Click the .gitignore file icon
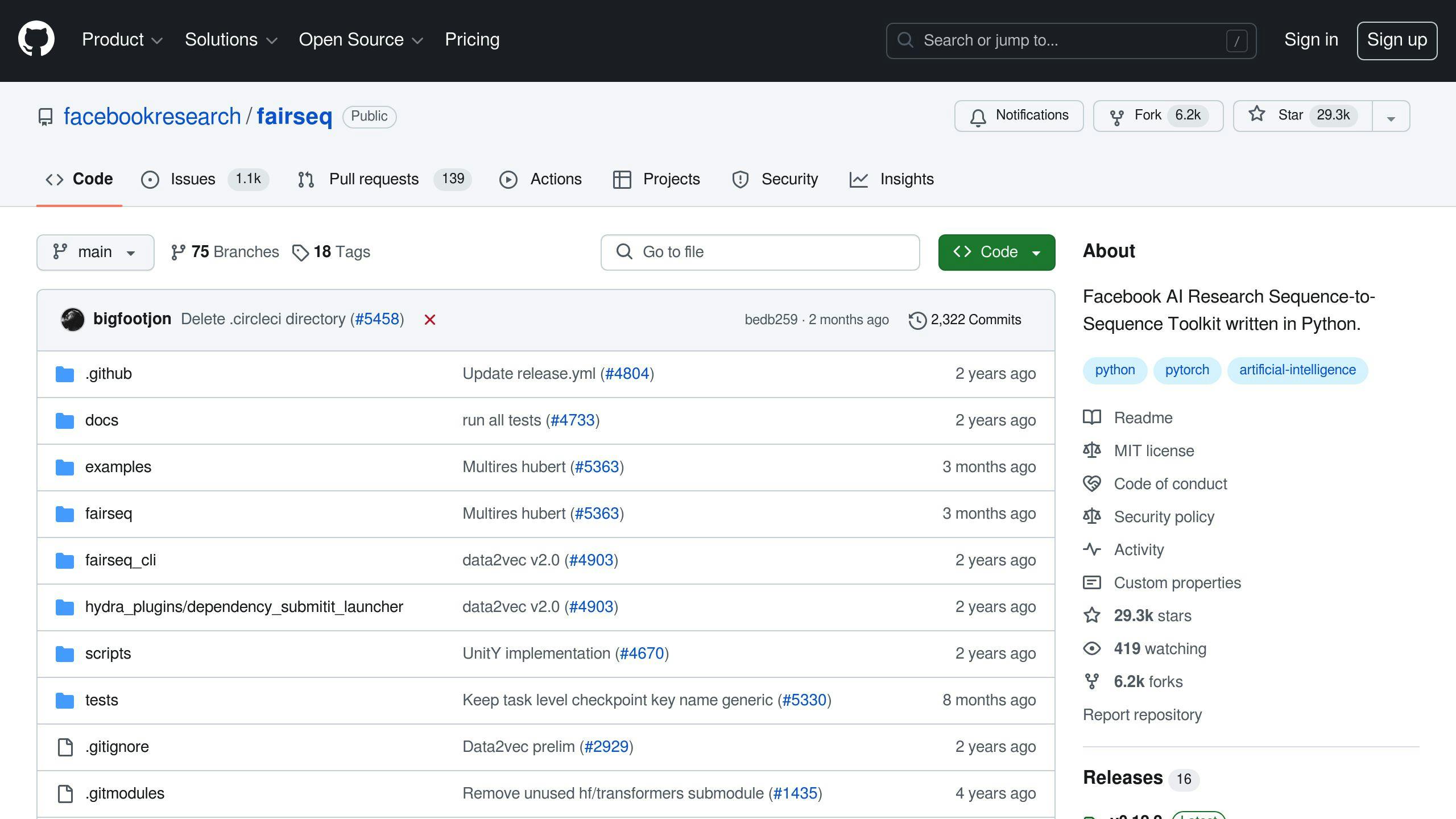The height and width of the screenshot is (819, 1456). [x=65, y=747]
